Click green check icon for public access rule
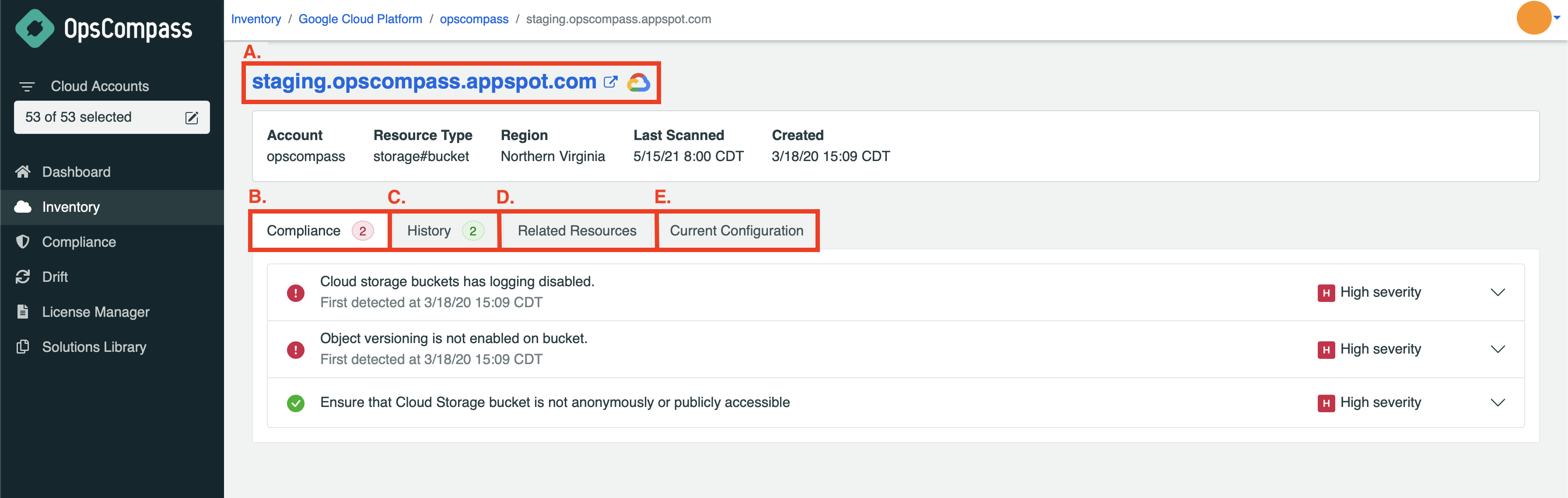1568x498 pixels. tap(296, 403)
